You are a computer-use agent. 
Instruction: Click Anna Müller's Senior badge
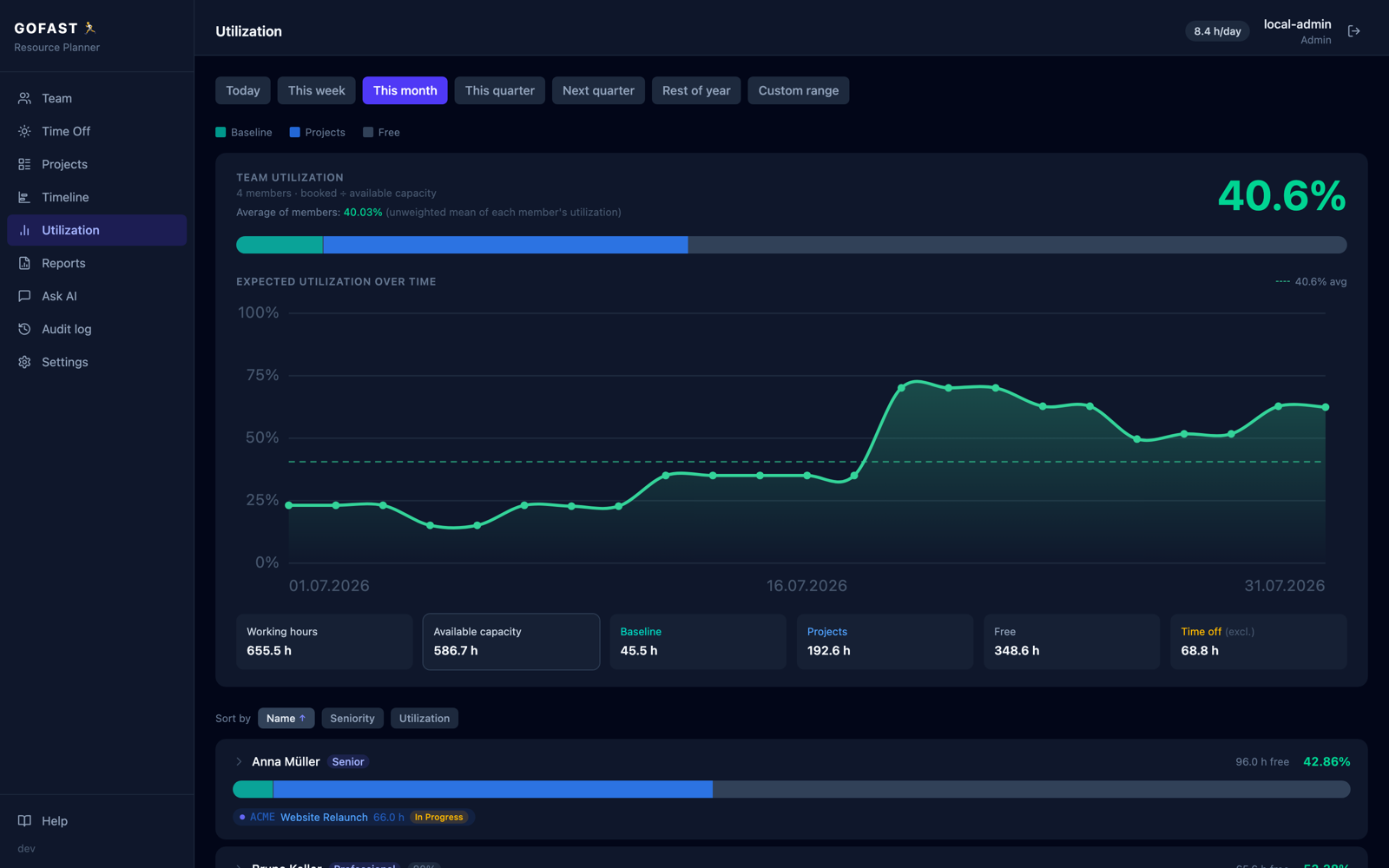(348, 761)
